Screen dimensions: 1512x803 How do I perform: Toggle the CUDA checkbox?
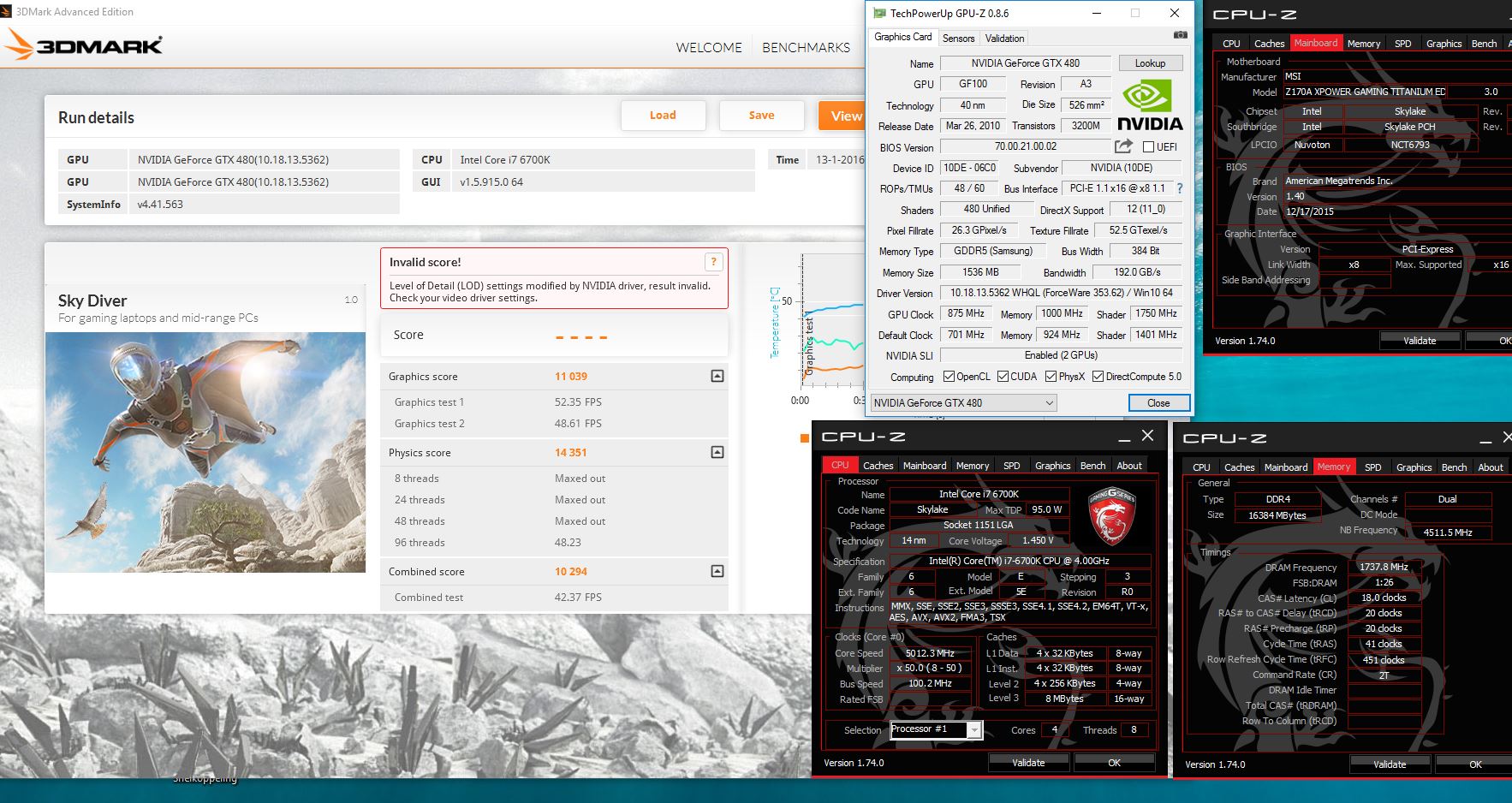(1003, 377)
